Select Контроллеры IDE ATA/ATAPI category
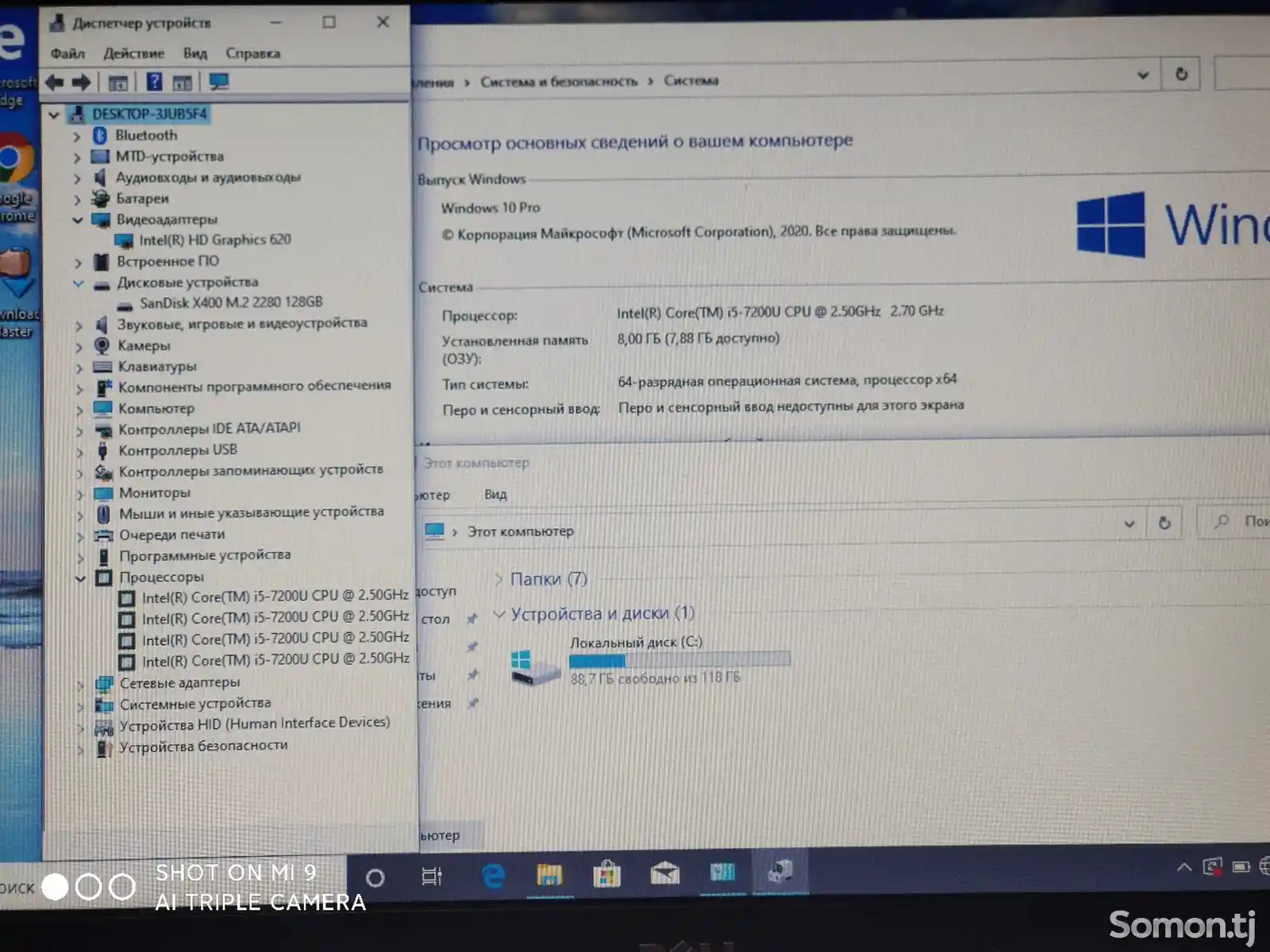1270x952 pixels. click(x=209, y=428)
